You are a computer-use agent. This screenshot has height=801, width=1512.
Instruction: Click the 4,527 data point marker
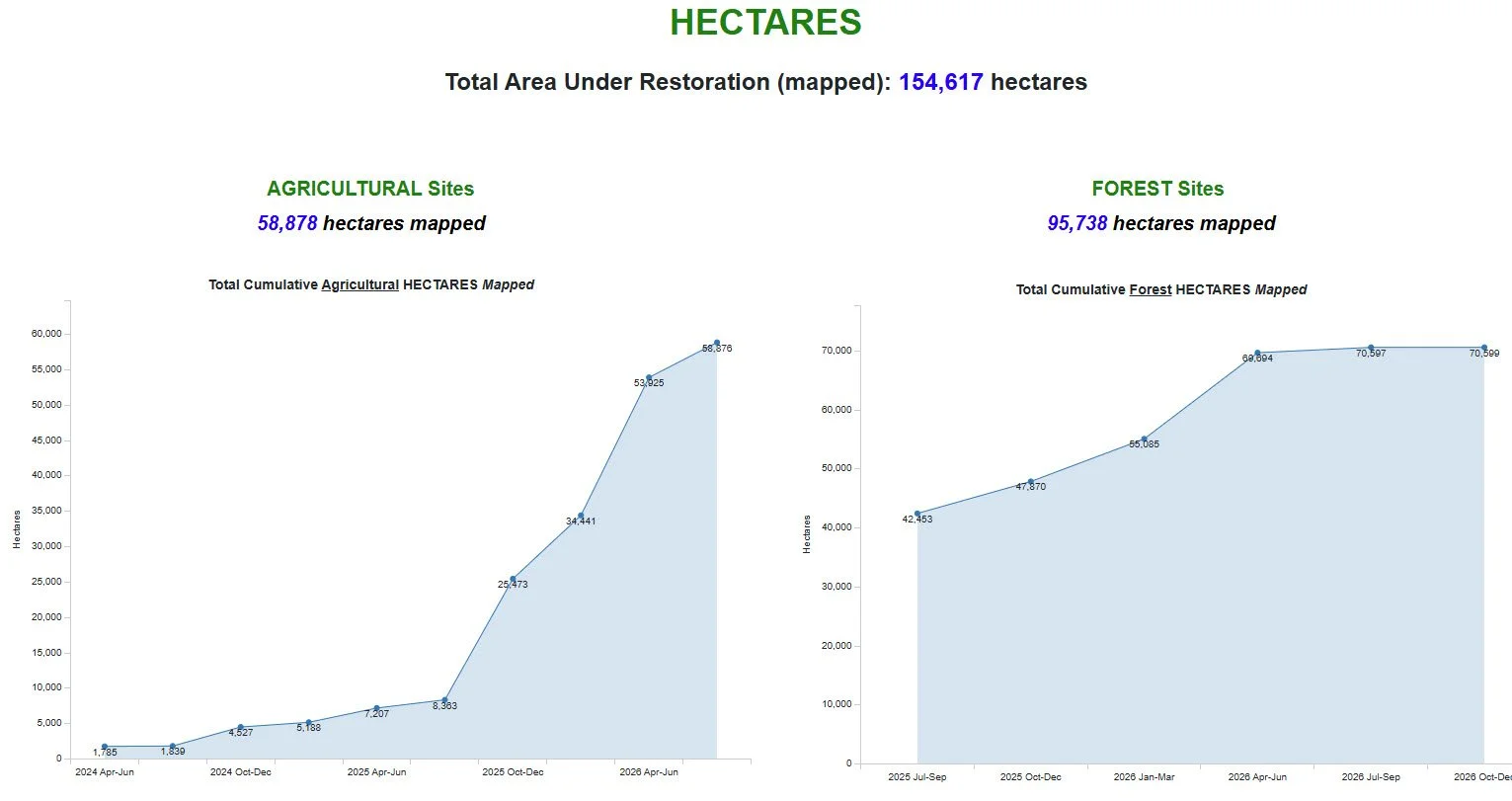tap(240, 727)
